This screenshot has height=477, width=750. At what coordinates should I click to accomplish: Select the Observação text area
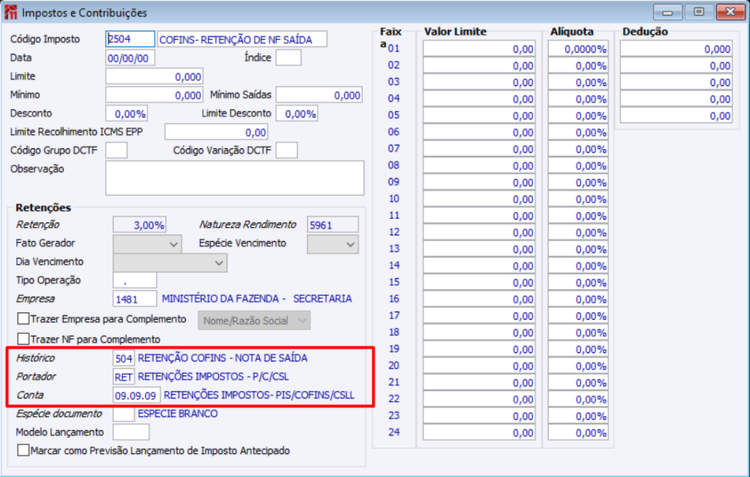[234, 178]
